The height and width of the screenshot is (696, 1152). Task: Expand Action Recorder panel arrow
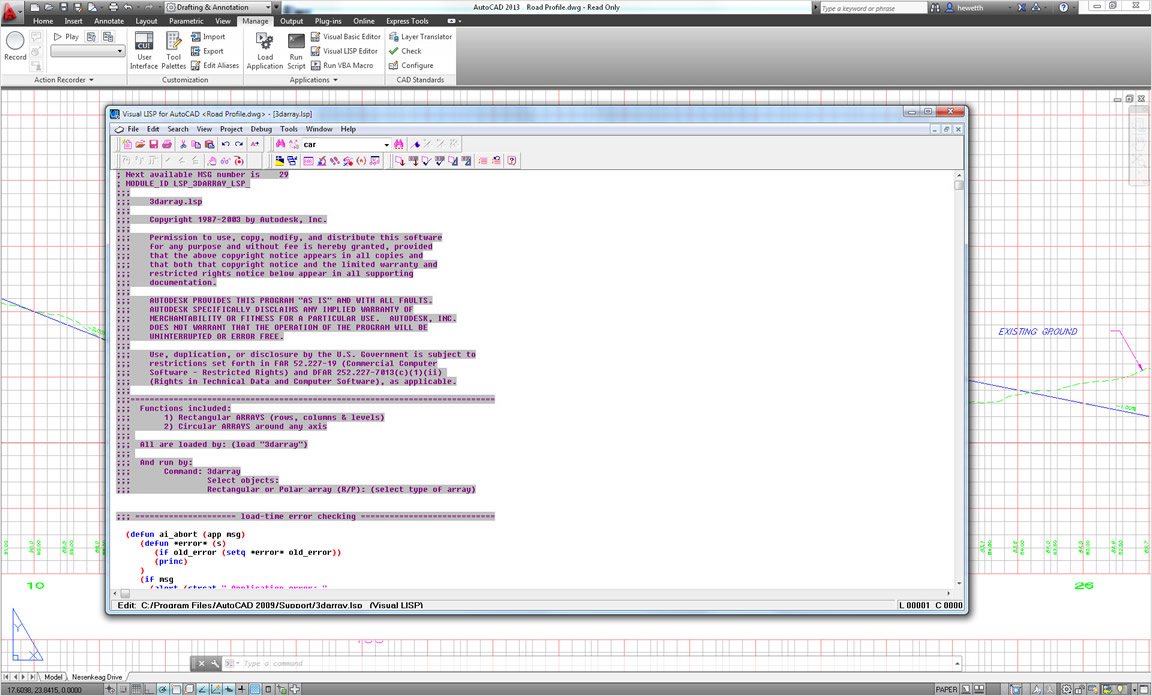coord(91,80)
